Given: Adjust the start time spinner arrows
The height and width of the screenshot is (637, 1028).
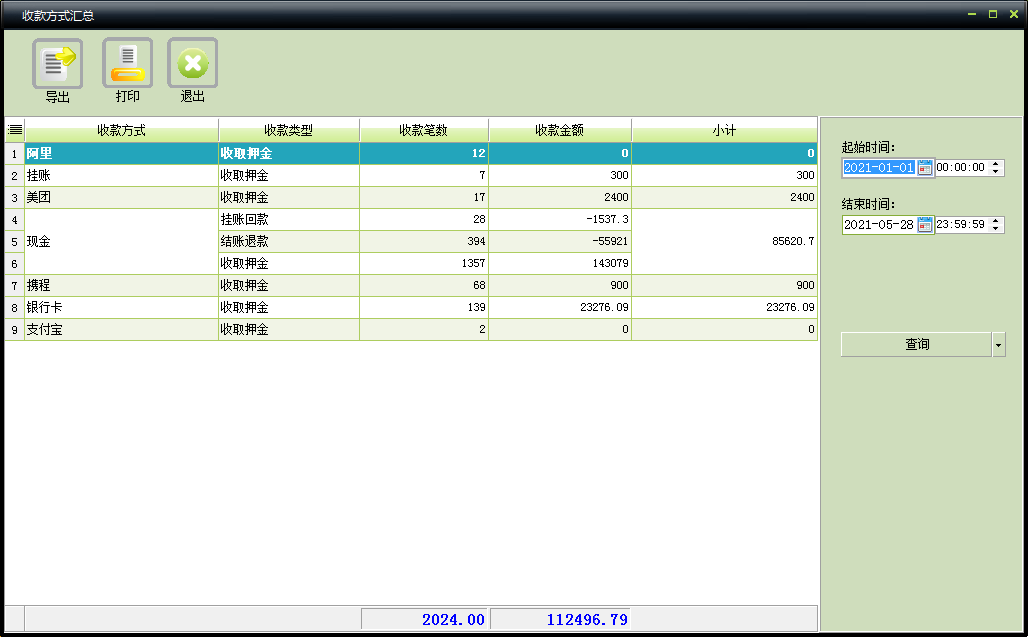Looking at the screenshot, I should [997, 168].
